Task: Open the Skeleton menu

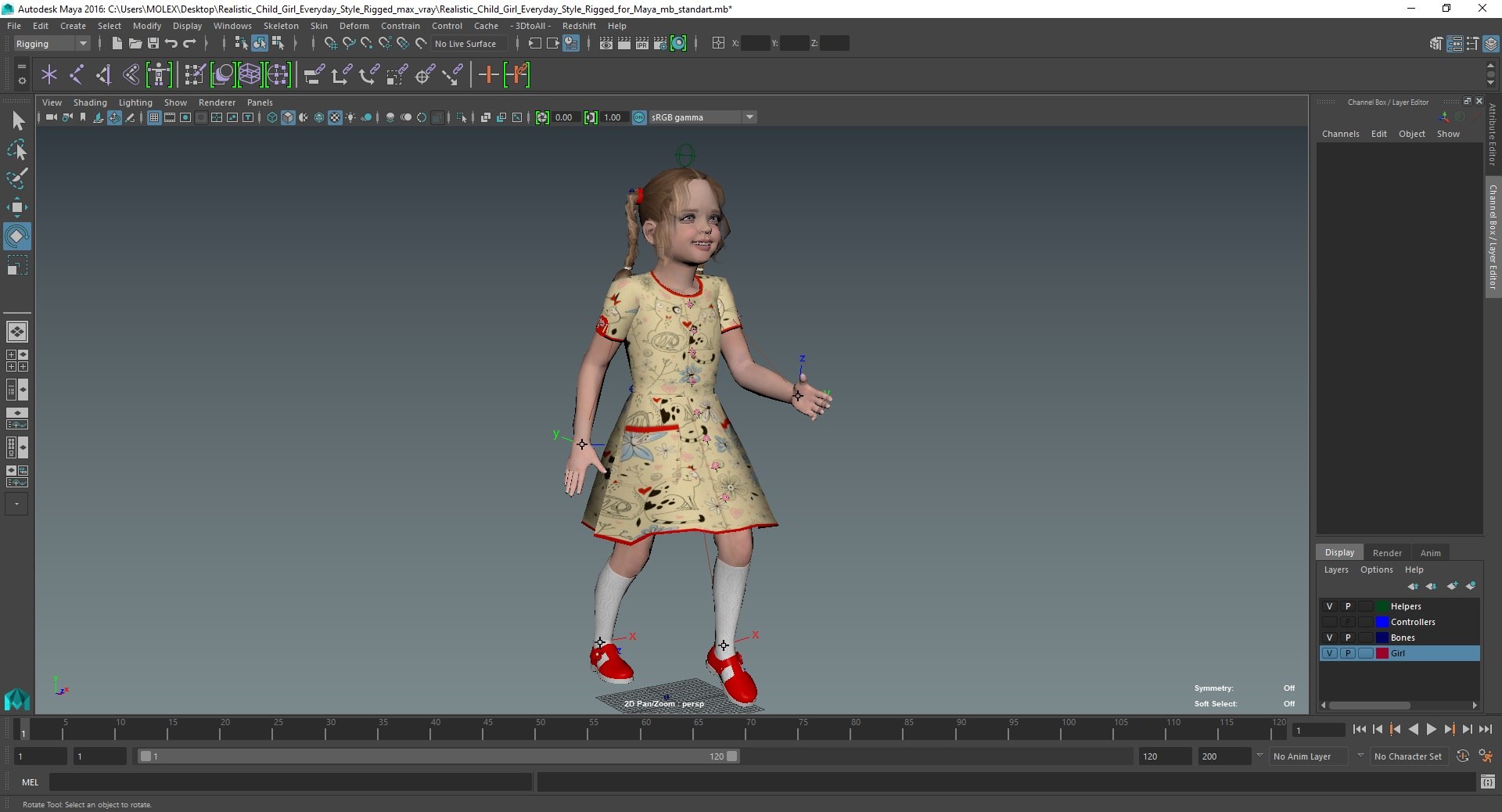Action: point(281,26)
